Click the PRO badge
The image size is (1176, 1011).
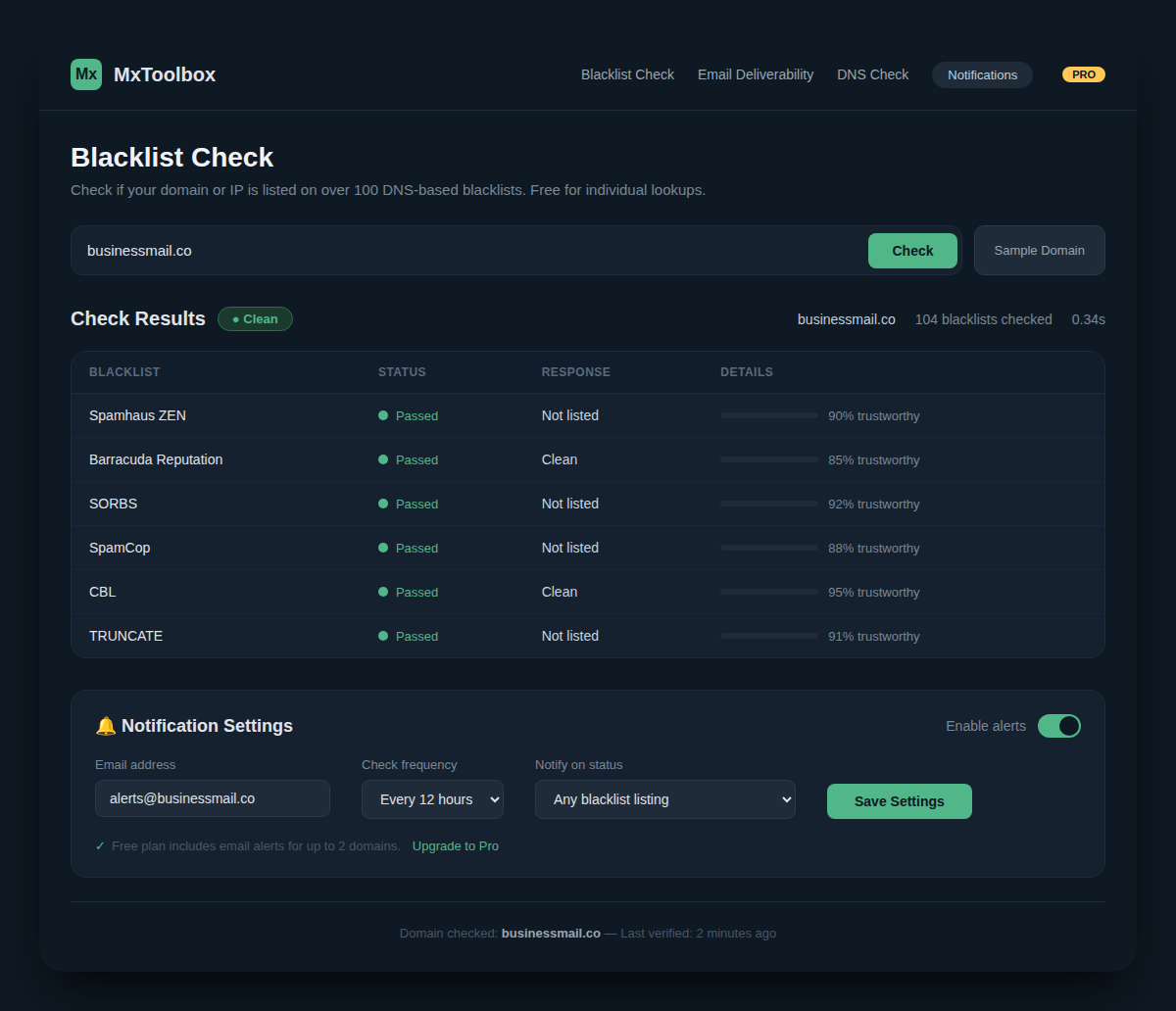click(1084, 74)
